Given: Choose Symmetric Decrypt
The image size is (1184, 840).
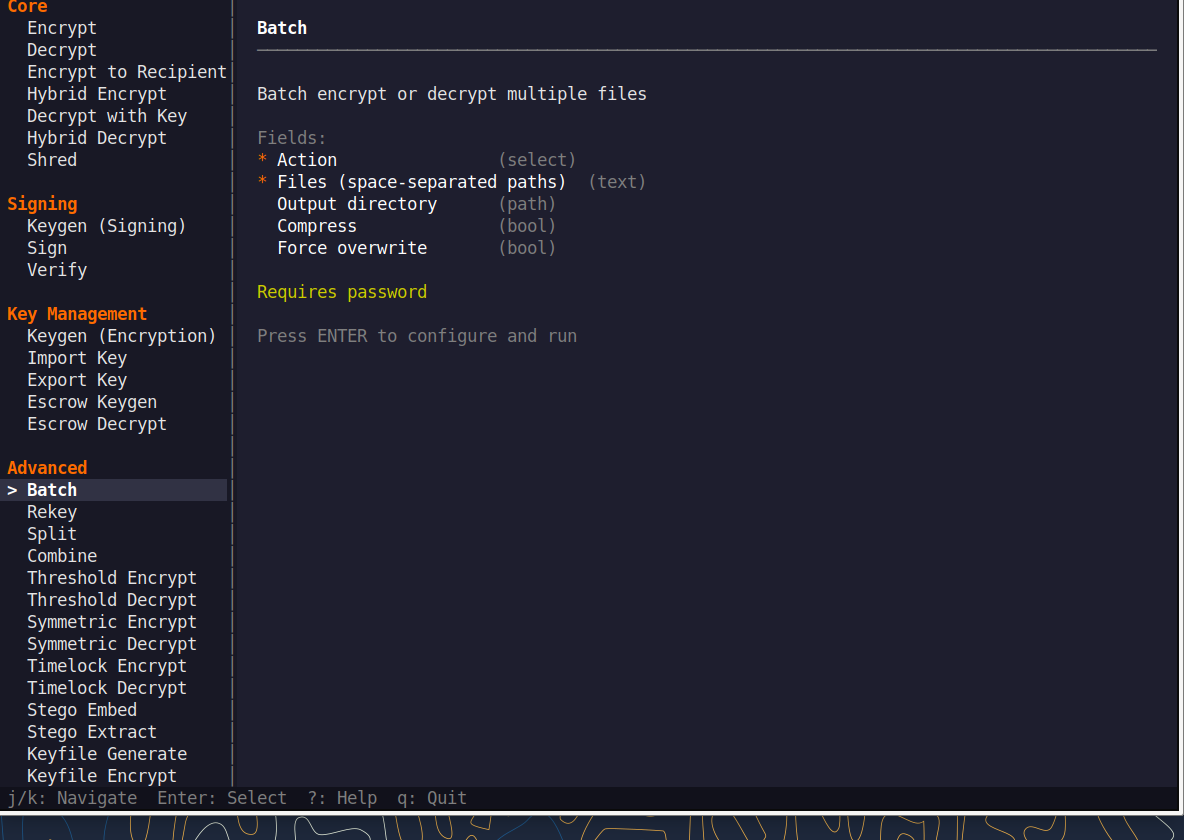Looking at the screenshot, I should [112, 643].
